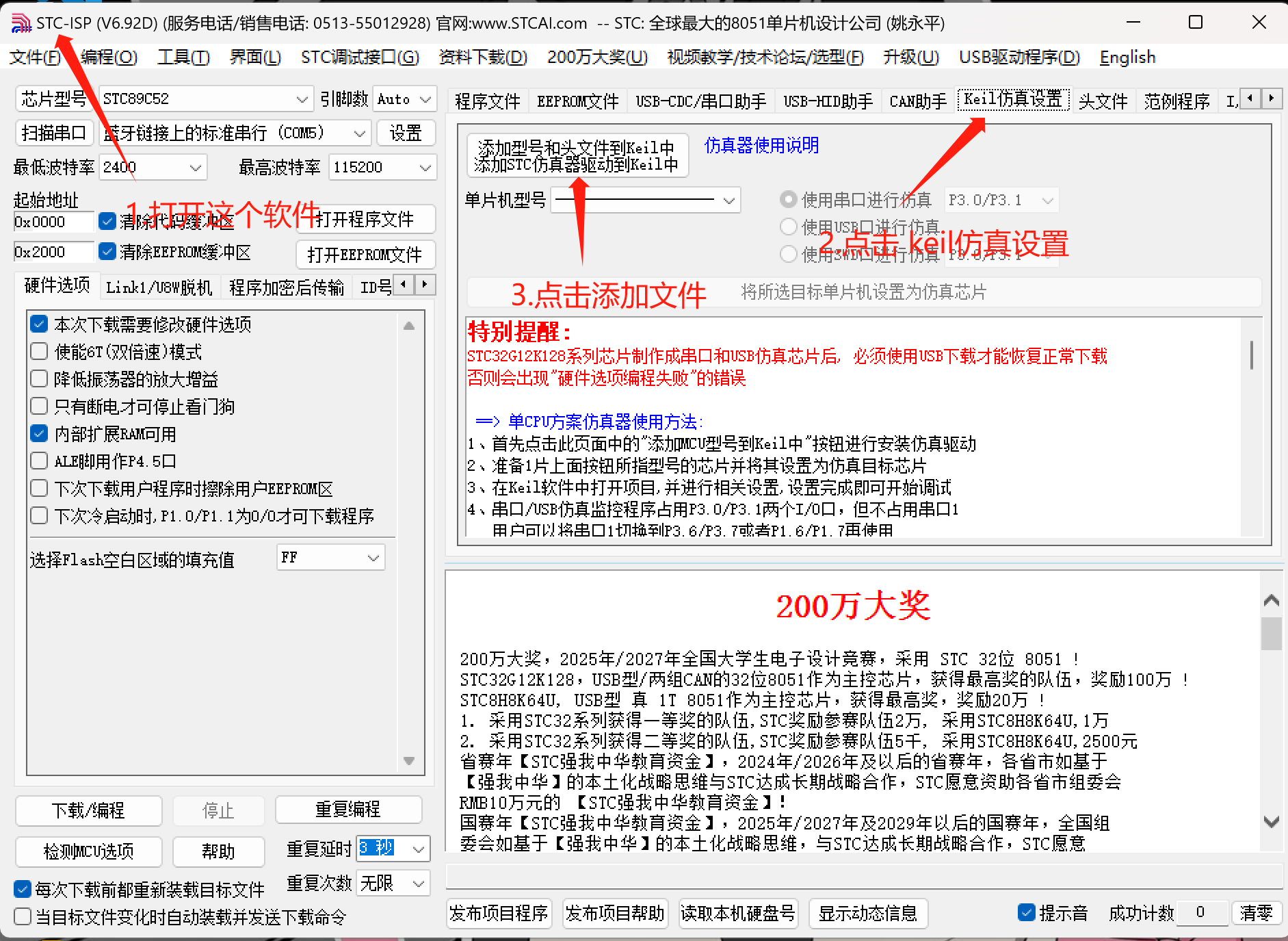Open 文件(F) menu
The height and width of the screenshot is (941, 1288).
[x=36, y=57]
